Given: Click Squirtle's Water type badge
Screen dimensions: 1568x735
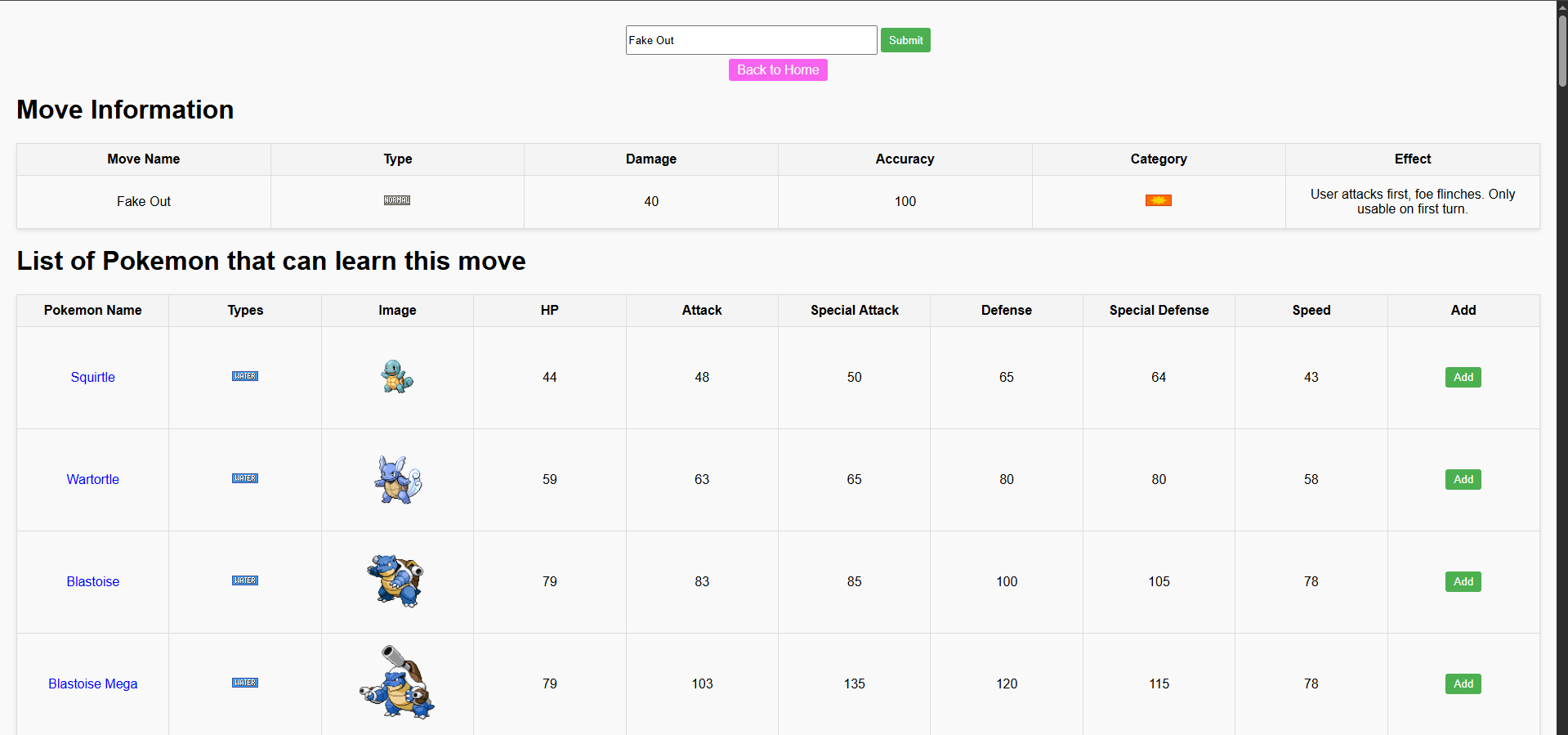Looking at the screenshot, I should pos(245,376).
